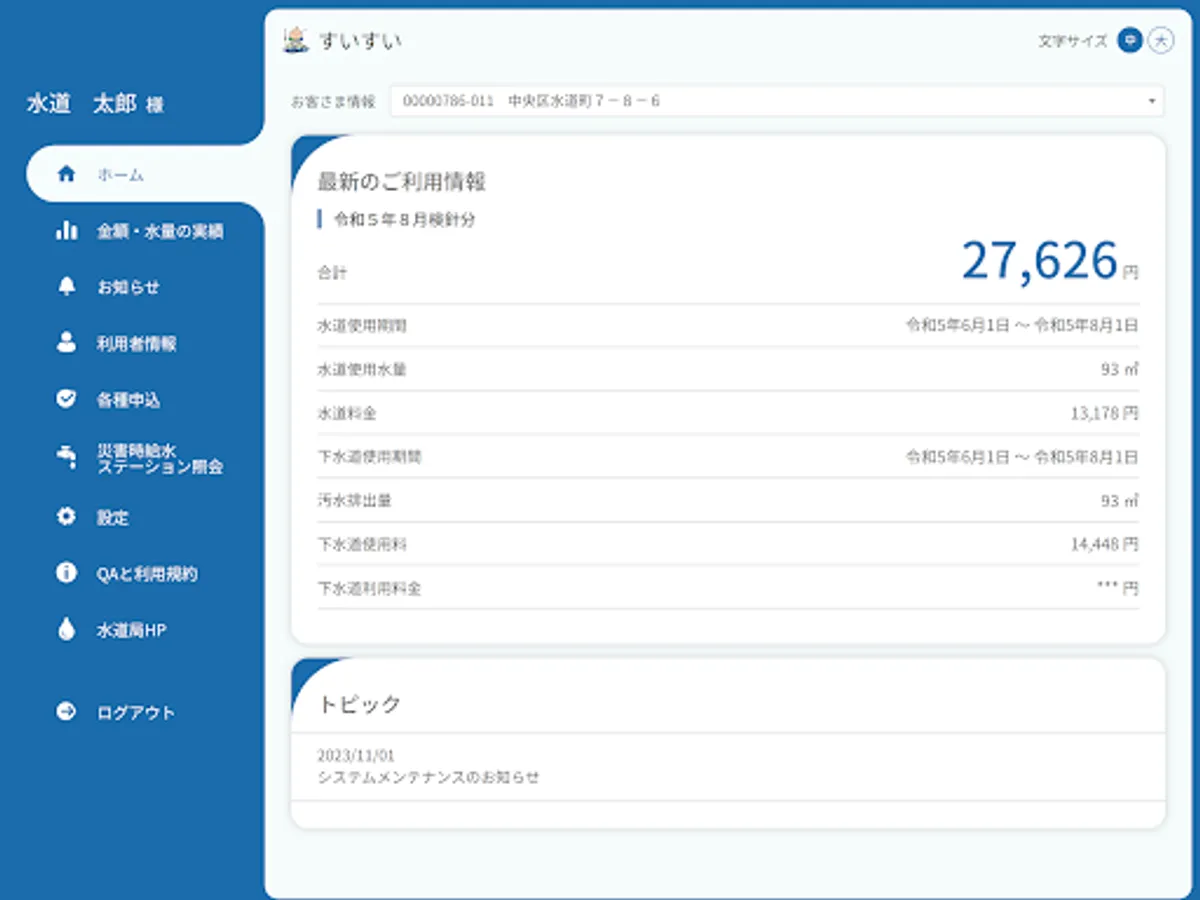Click the すいすい mascot logo at the top
1200x900 pixels.
click(x=295, y=40)
